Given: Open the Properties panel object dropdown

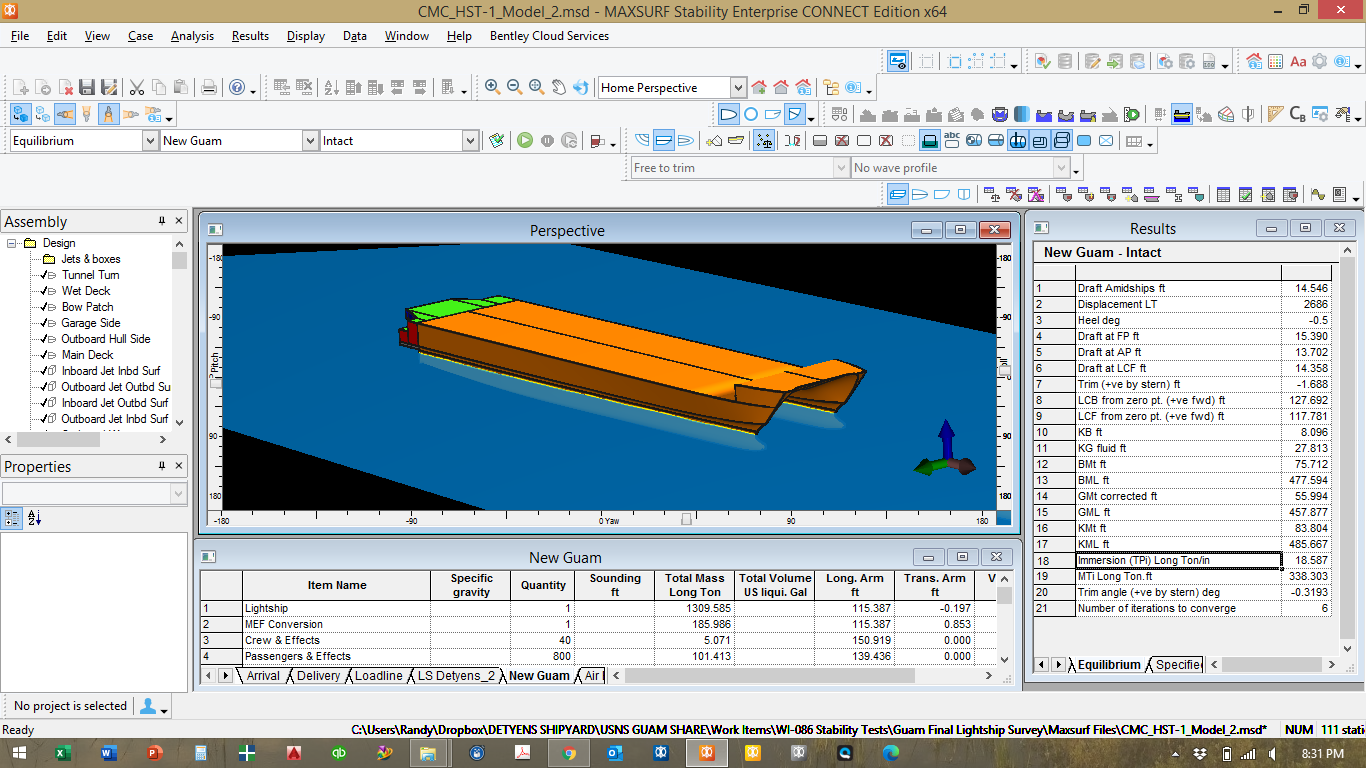Looking at the screenshot, I should pos(178,494).
